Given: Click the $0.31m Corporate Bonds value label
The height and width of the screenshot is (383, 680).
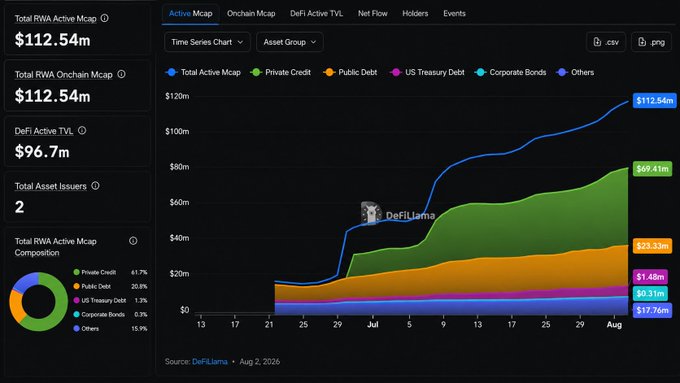Looking at the screenshot, I should coord(650,294).
